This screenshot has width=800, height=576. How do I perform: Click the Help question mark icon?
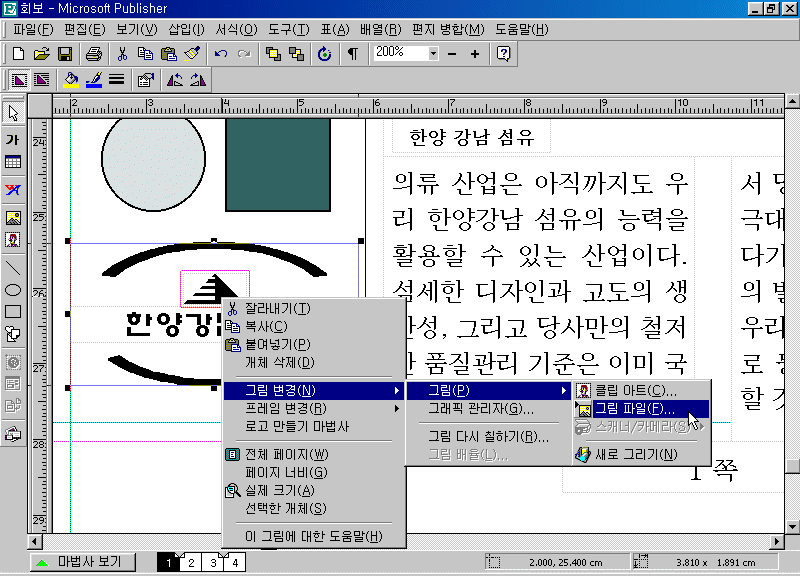click(x=504, y=54)
